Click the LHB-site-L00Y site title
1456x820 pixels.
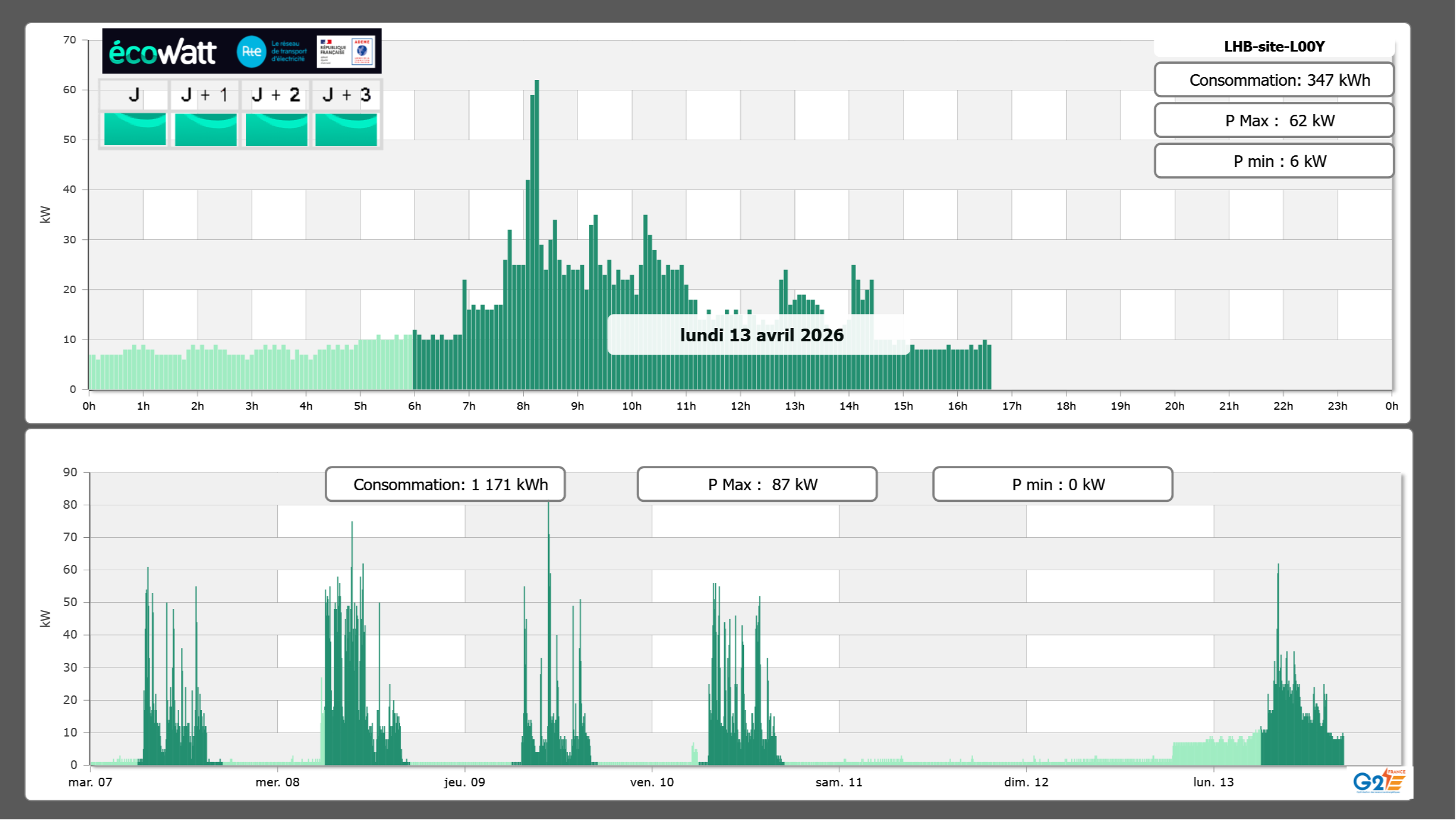tap(1274, 46)
